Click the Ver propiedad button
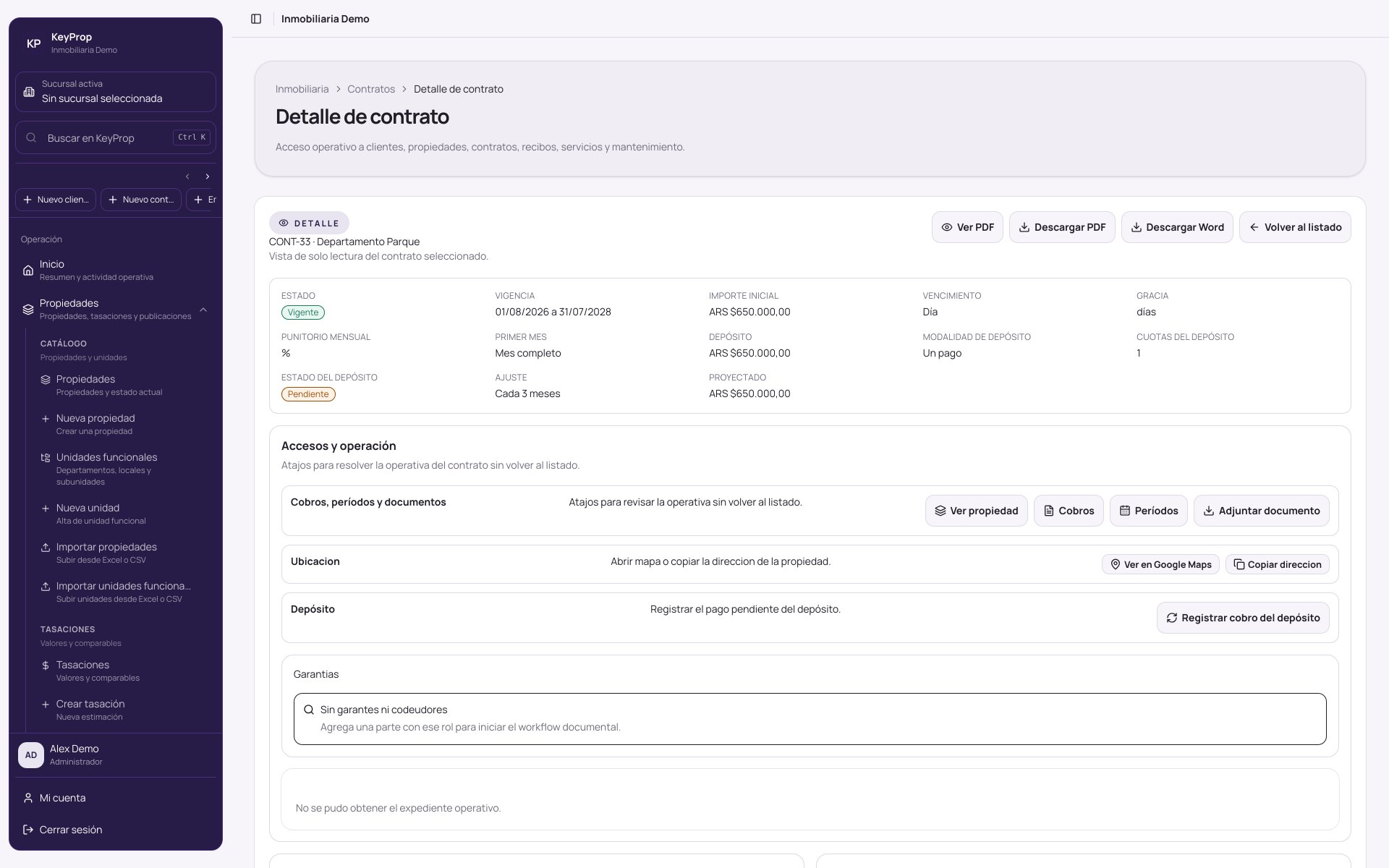Viewport: 1389px width, 868px height. tap(976, 511)
